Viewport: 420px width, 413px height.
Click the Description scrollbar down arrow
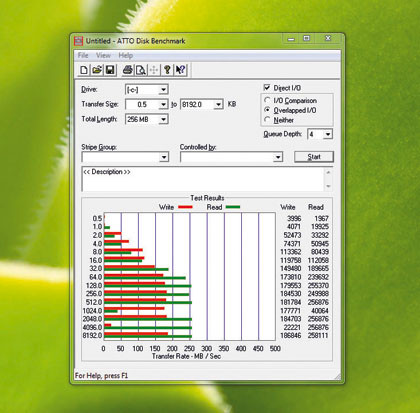[328, 186]
